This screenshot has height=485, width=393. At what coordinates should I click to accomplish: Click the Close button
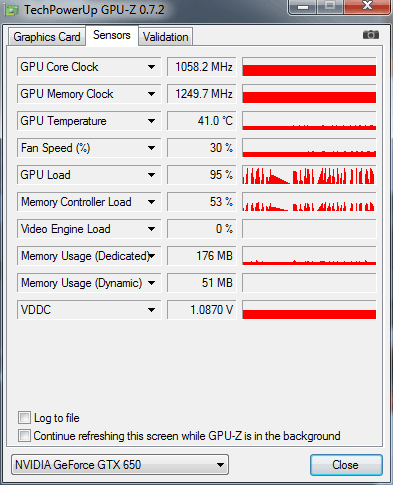pyautogui.click(x=346, y=465)
